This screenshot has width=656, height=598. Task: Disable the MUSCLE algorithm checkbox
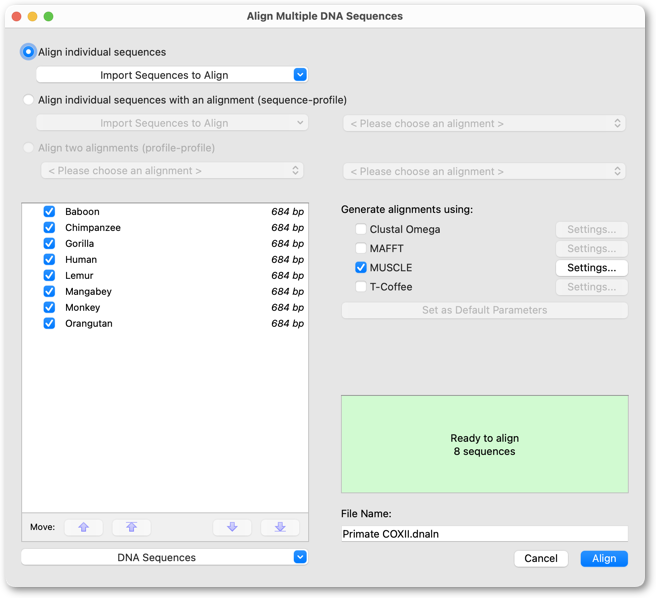[x=361, y=267]
